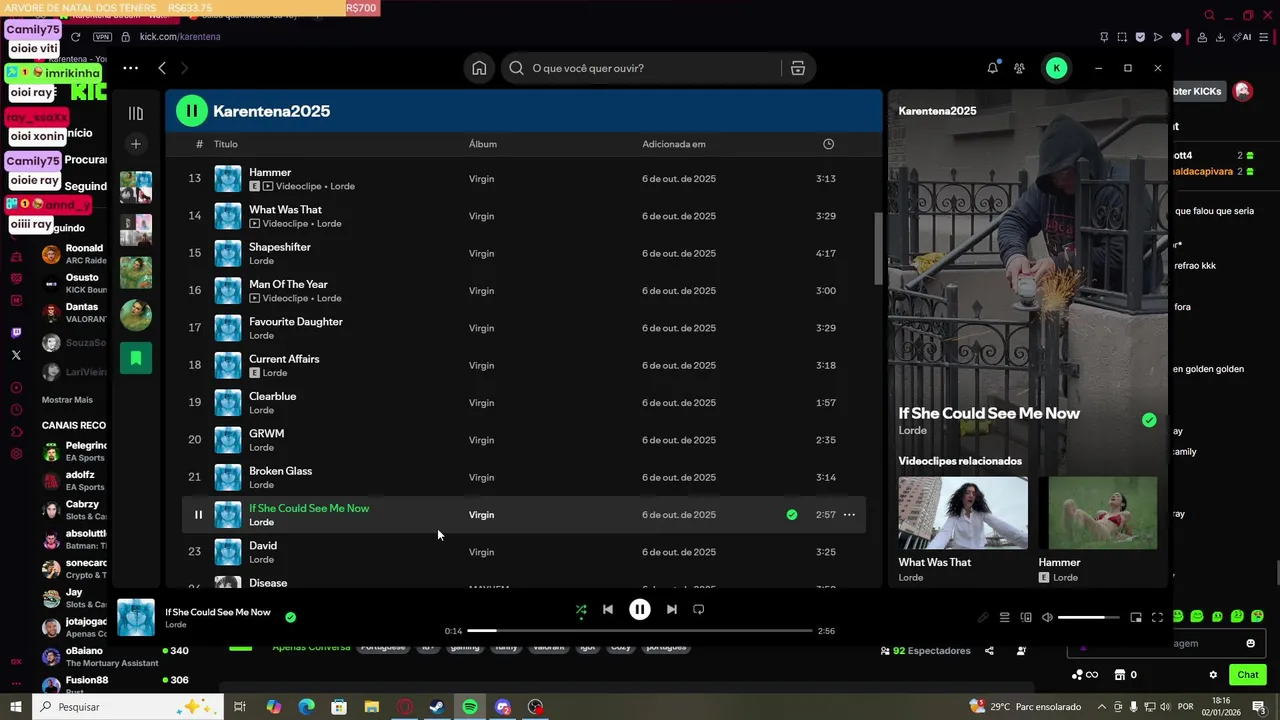Skip to previous track
The height and width of the screenshot is (720, 1280).
click(608, 609)
